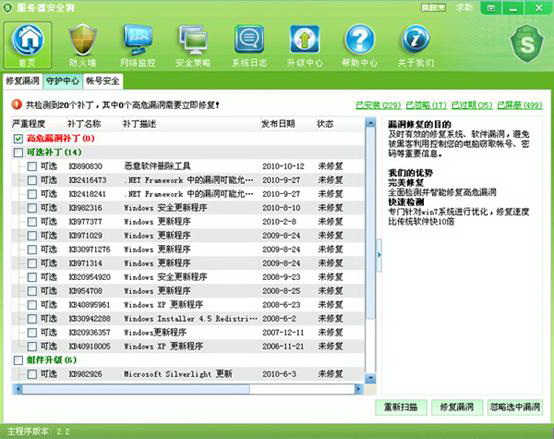Open the 已过期 (35) link
Image resolution: width=554 pixels, height=439 pixels.
[x=472, y=105]
